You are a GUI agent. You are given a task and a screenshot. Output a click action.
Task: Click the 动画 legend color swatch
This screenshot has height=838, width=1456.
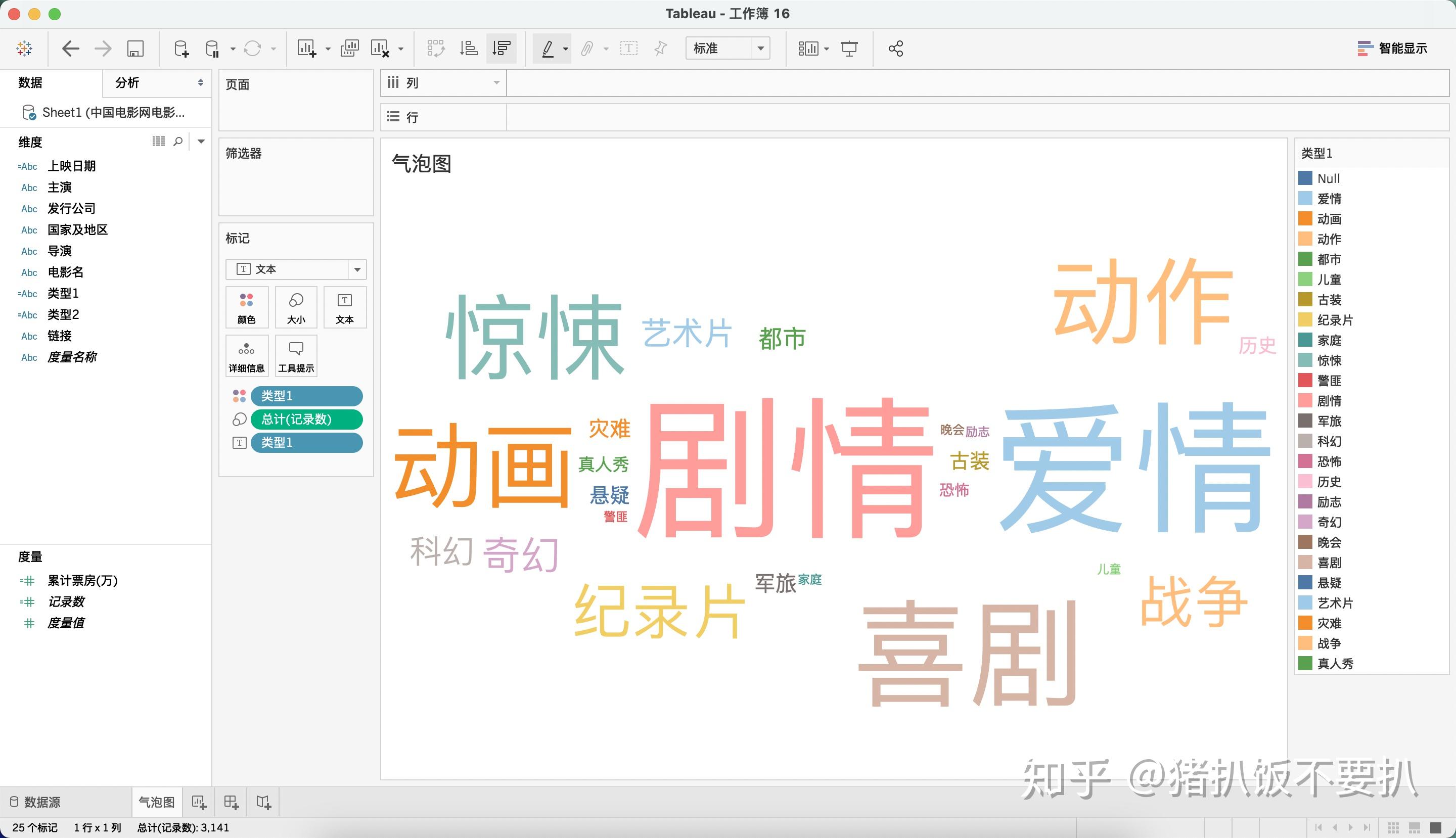pyautogui.click(x=1305, y=219)
